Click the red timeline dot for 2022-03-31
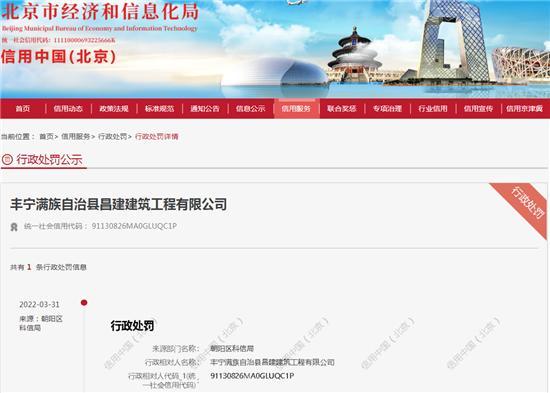 click(x=84, y=302)
